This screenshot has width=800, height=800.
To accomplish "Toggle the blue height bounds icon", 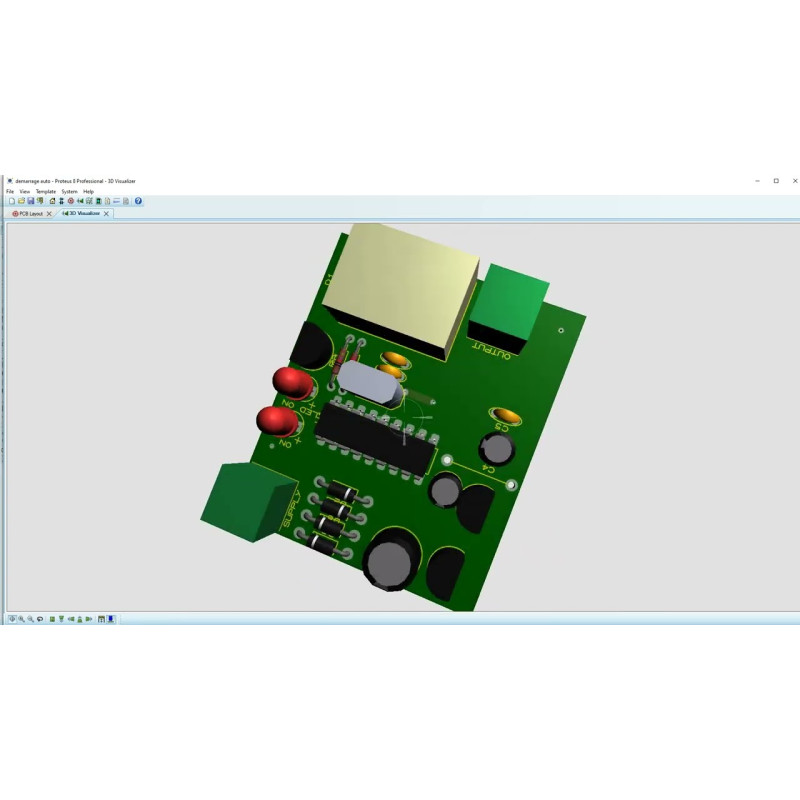I will (x=110, y=619).
